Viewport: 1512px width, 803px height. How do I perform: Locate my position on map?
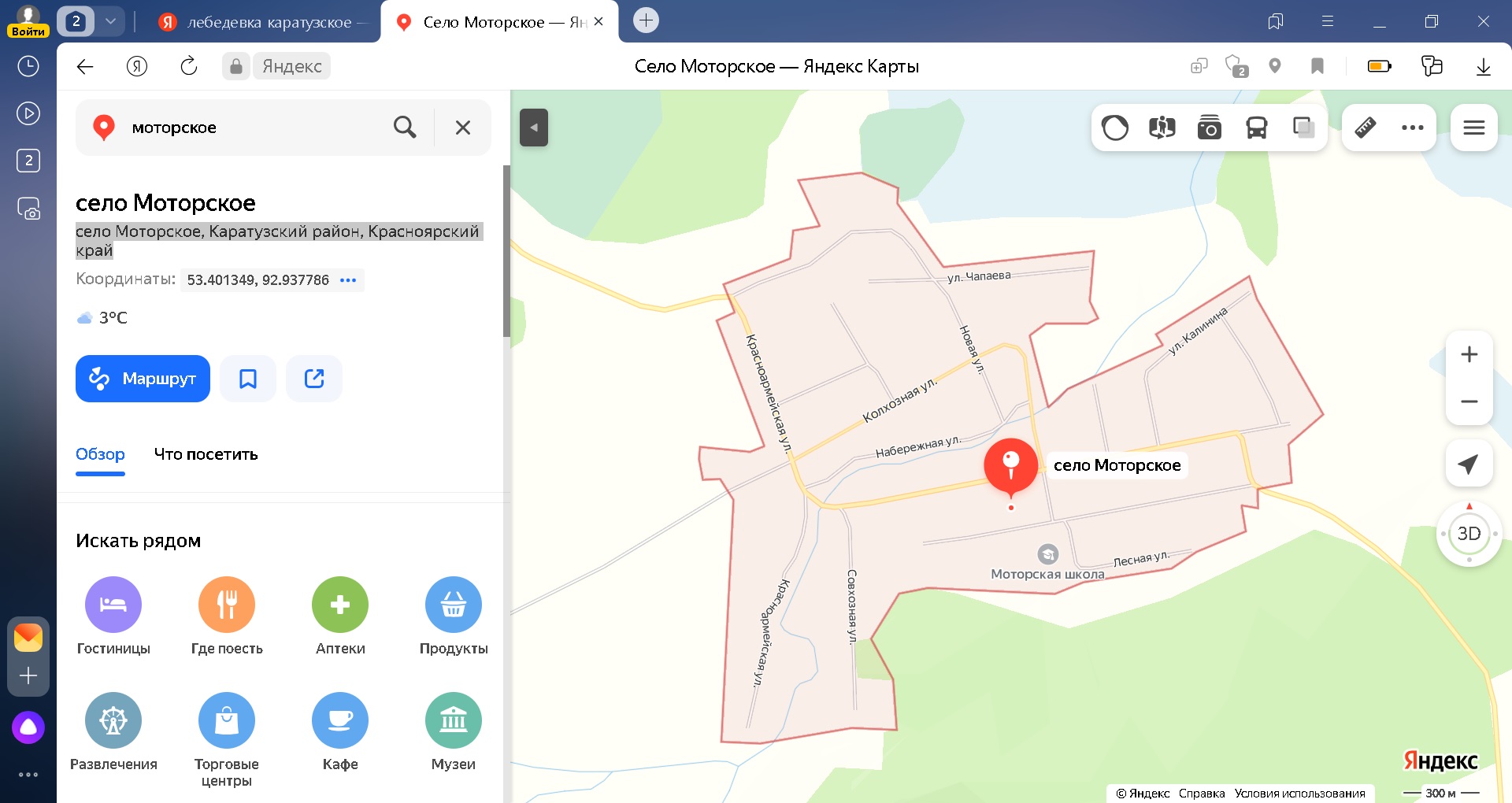(x=1469, y=464)
